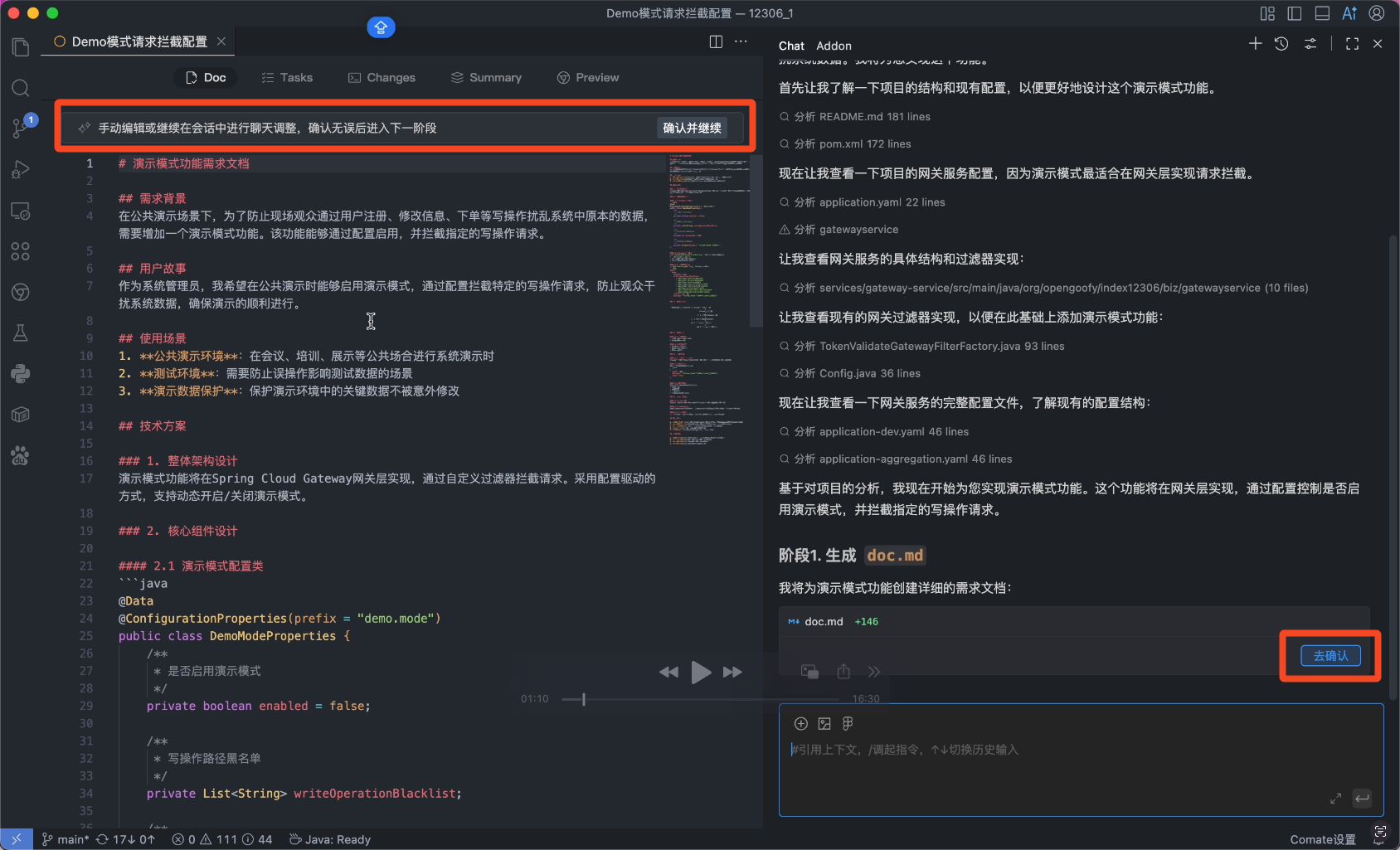Click the attach image icon in chat input
Screen dimensions: 1400x850
pos(824,724)
